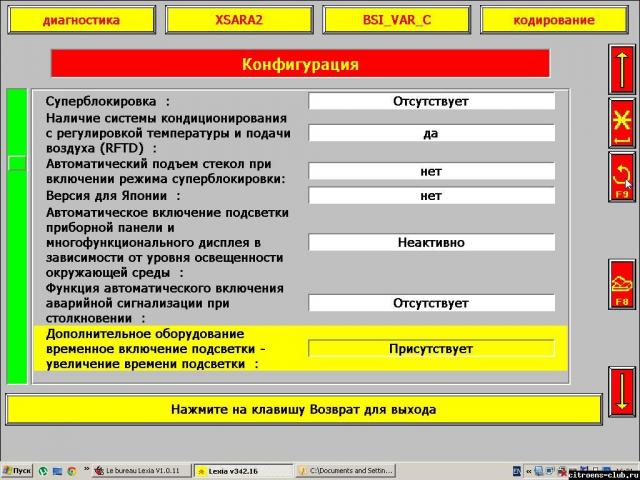Click the F8 print/car icon button
This screenshot has height=480, width=640.
[622, 284]
